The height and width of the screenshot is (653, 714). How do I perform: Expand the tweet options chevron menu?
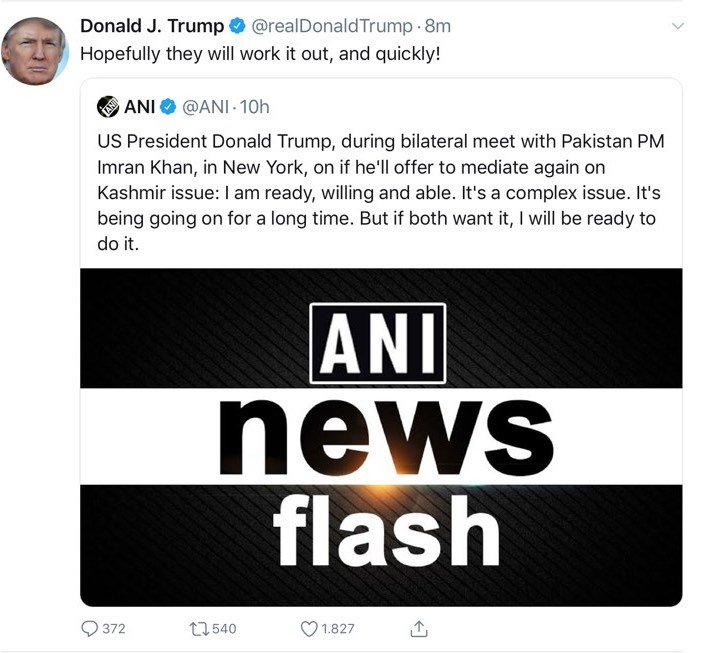tap(679, 27)
